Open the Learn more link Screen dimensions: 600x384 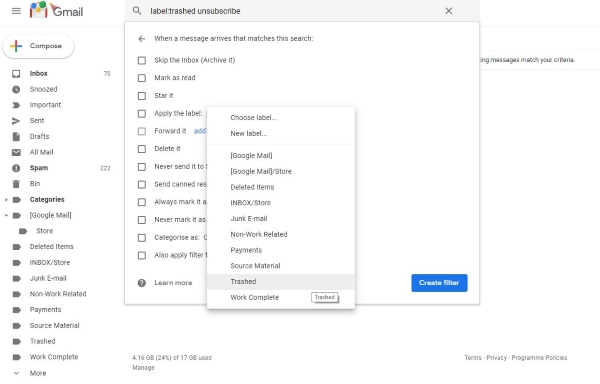(173, 283)
